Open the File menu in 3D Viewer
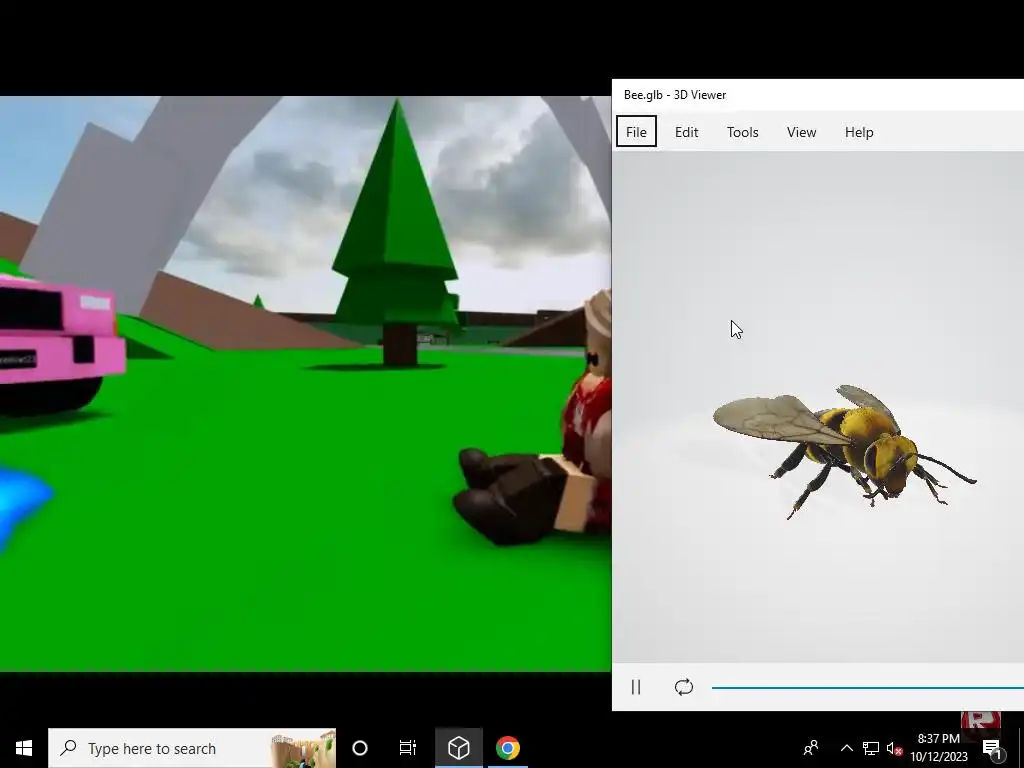Viewport: 1024px width, 768px height. pos(636,132)
